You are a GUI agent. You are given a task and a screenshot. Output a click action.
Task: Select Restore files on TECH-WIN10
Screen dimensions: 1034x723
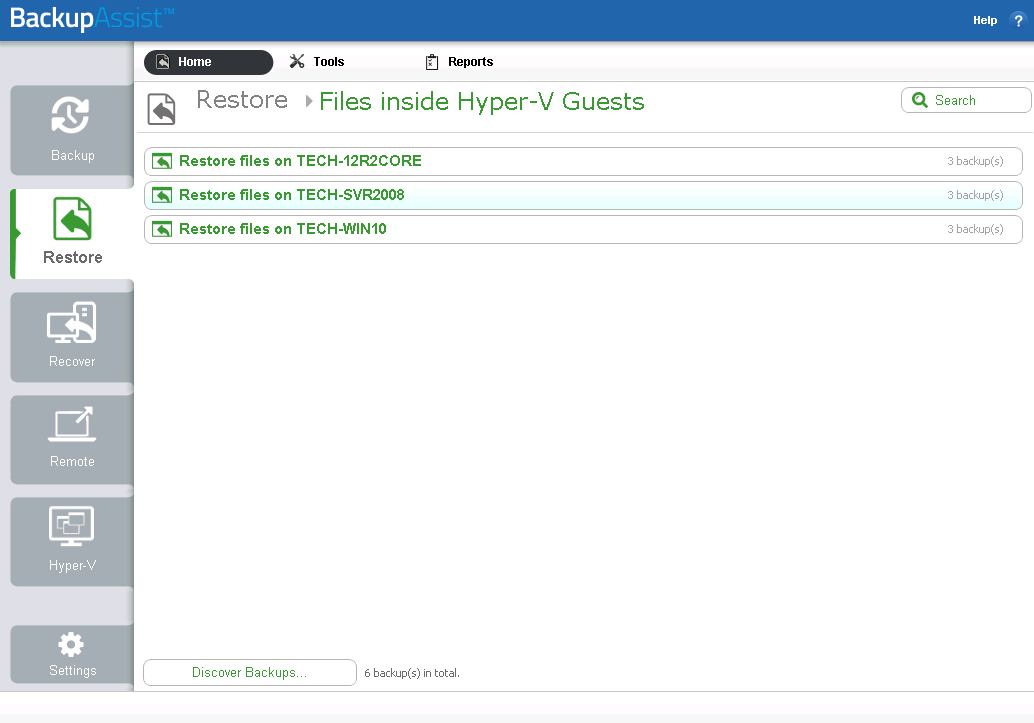click(584, 230)
